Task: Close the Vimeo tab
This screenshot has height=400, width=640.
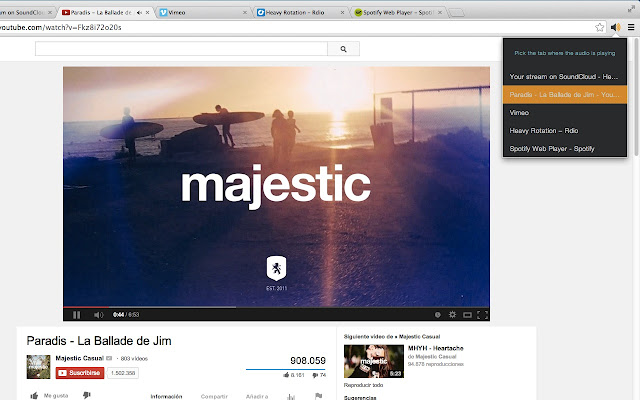Action: coord(244,13)
